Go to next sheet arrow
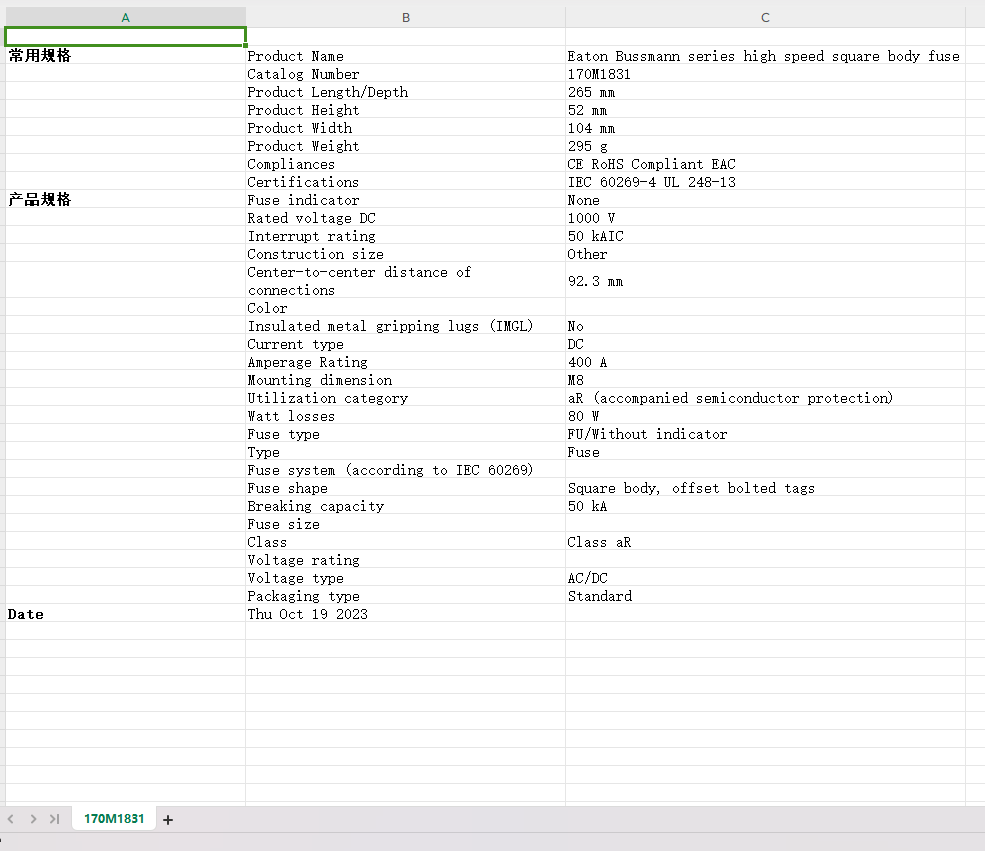This screenshot has height=851, width=985. coord(33,819)
